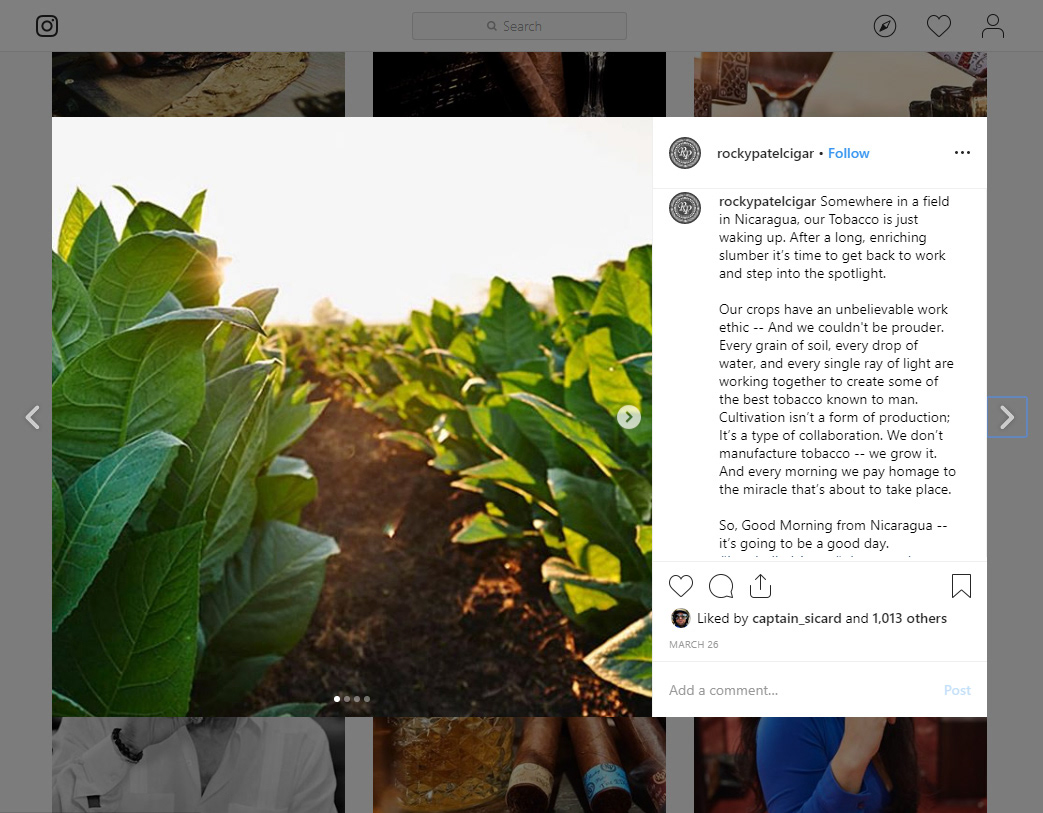Viewport: 1043px width, 813px height.
Task: Go to the previous post arrow
Action: (33, 417)
